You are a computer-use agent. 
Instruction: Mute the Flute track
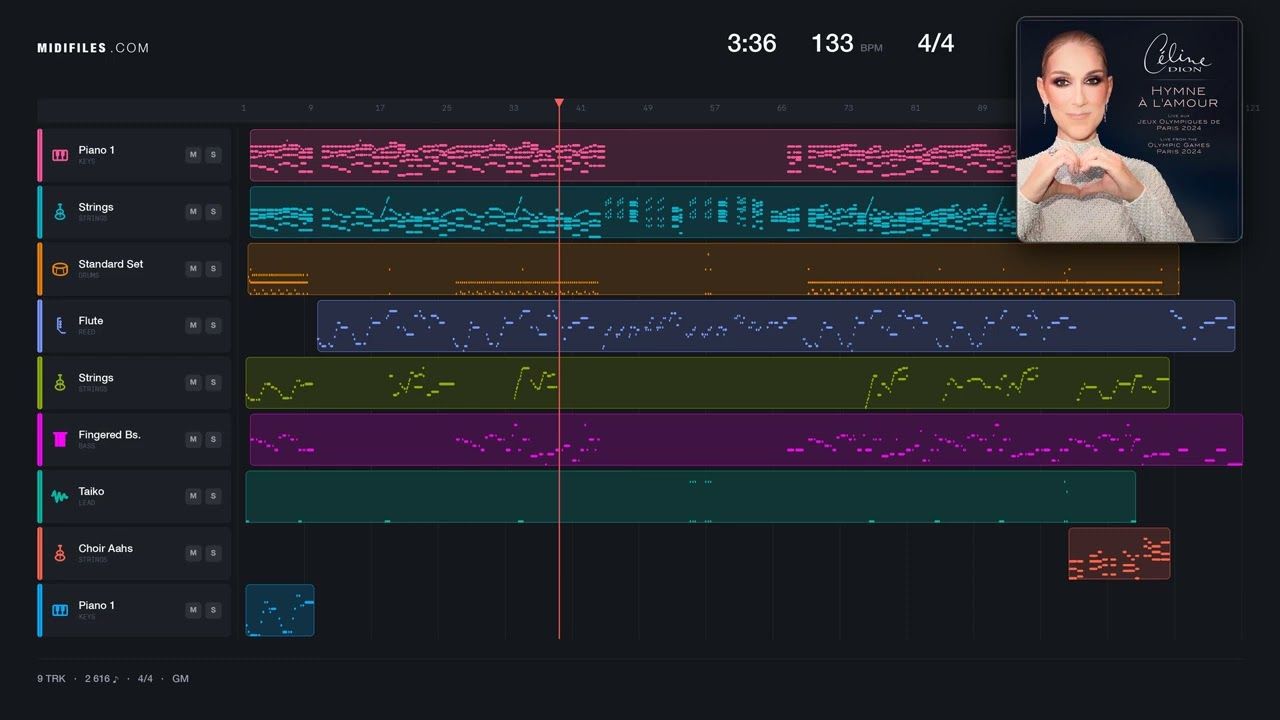[x=193, y=325]
